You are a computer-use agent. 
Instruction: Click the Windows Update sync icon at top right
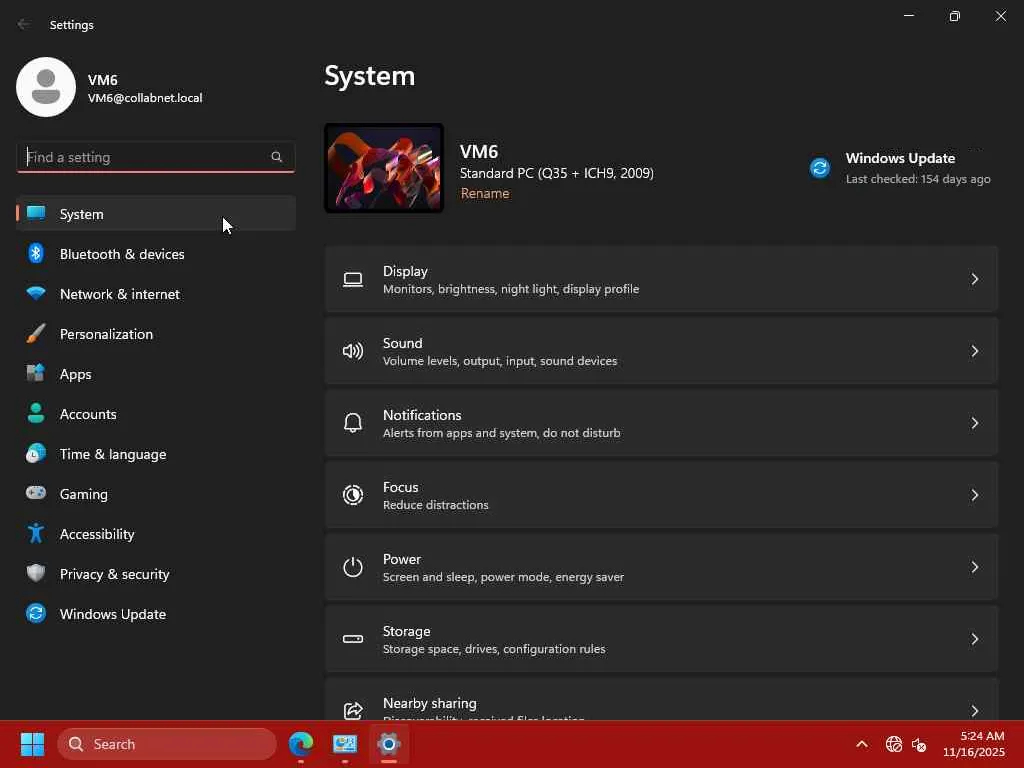(820, 168)
